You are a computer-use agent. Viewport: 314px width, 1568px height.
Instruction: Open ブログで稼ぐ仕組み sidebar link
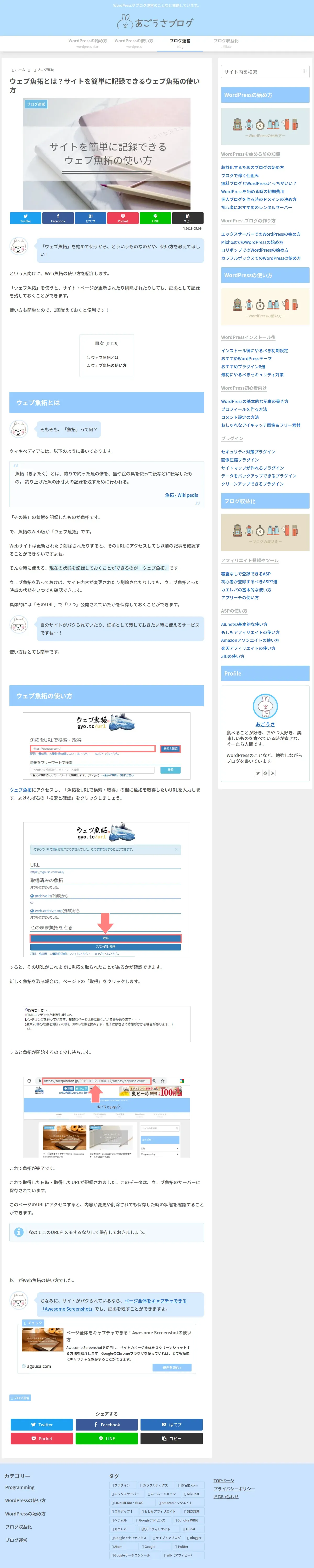[x=240, y=175]
